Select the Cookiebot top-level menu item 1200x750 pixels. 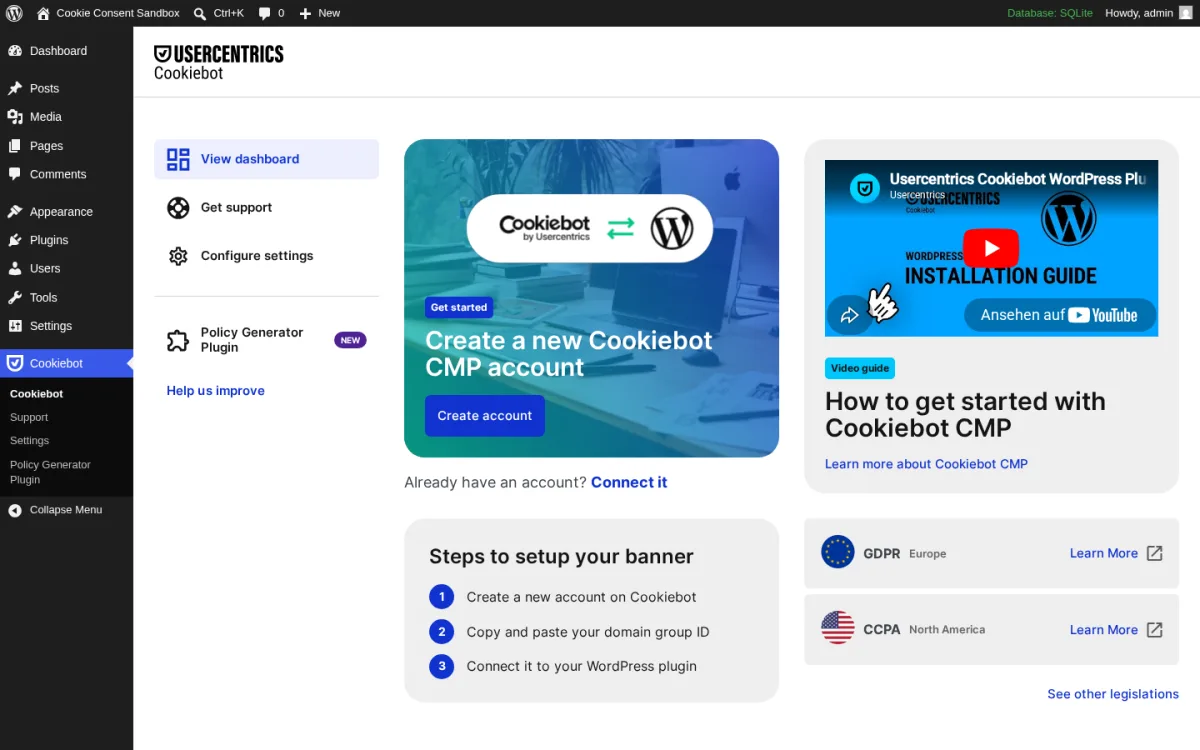(66, 363)
